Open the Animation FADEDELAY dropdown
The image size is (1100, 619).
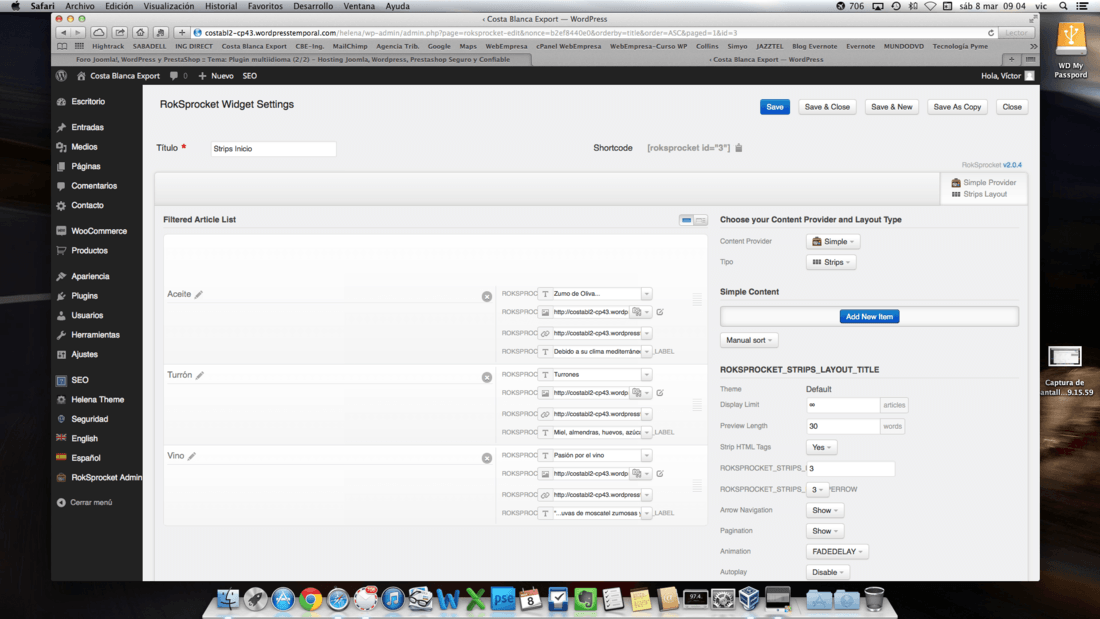[837, 552]
